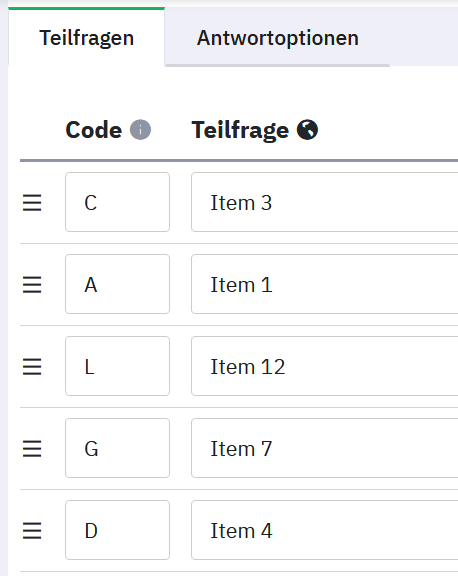Screen dimensions: 458x576
Task: Click the info icon next to Code
Action: [x=140, y=130]
